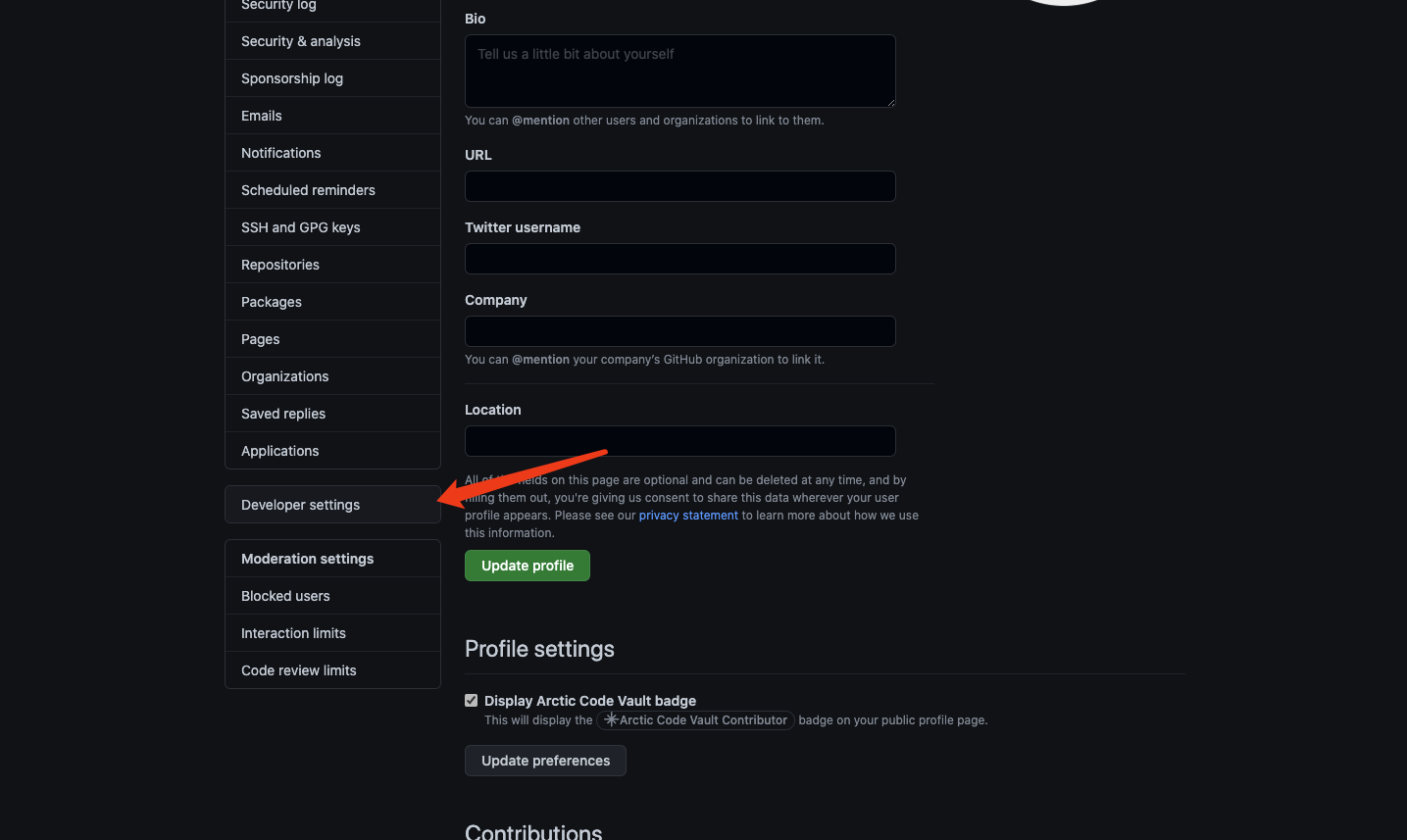1407x840 pixels.
Task: Open Blocked users under Moderation settings
Action: [285, 596]
